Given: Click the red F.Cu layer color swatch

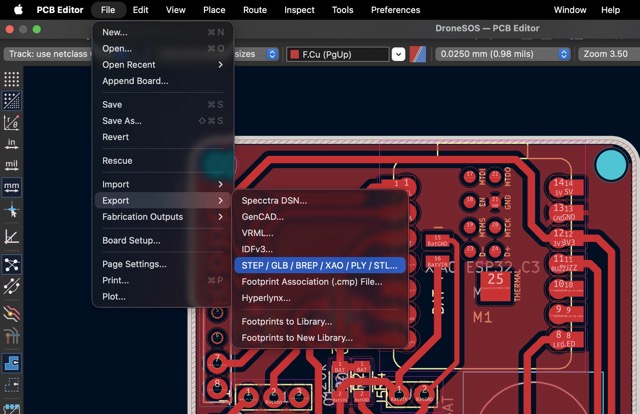Looking at the screenshot, I should pyautogui.click(x=294, y=54).
